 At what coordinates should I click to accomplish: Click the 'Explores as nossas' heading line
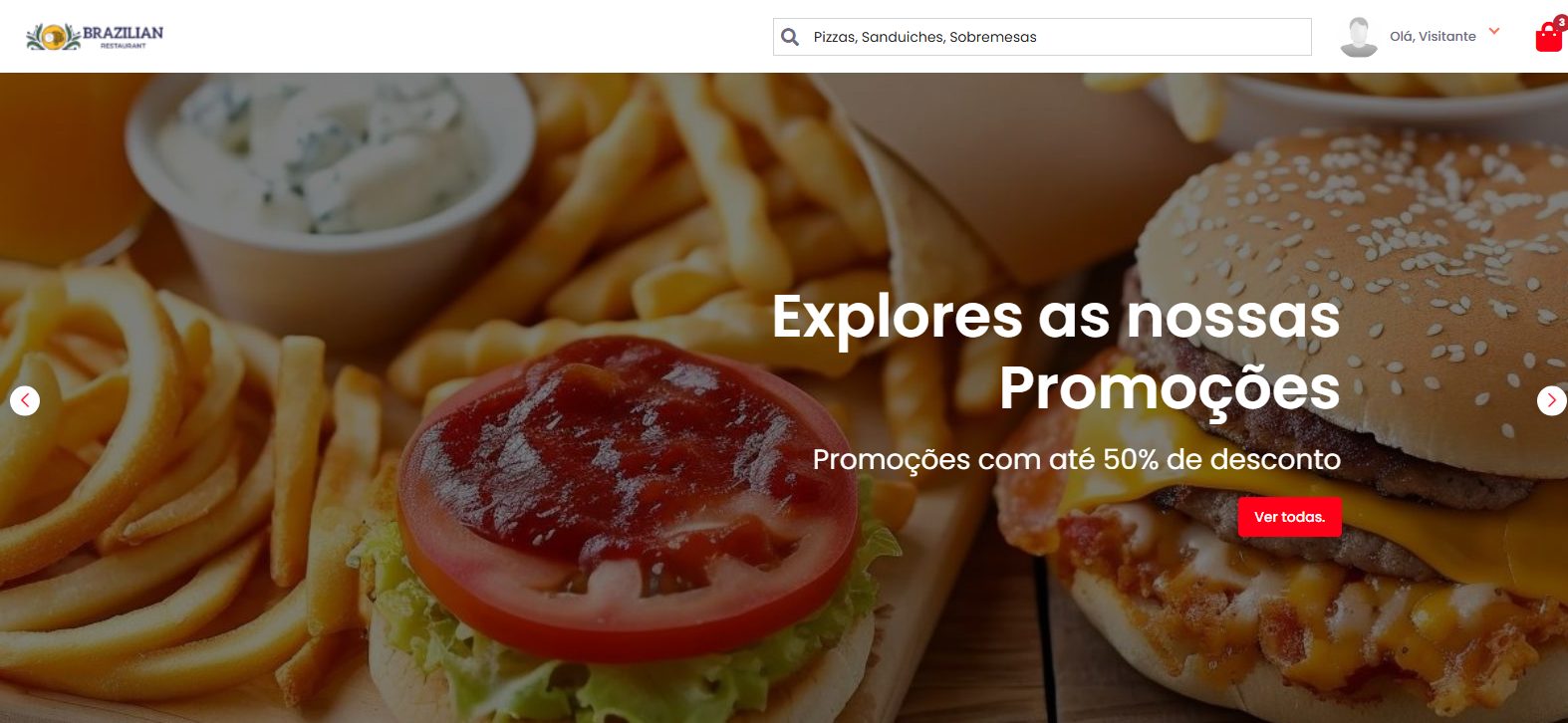click(x=1056, y=317)
